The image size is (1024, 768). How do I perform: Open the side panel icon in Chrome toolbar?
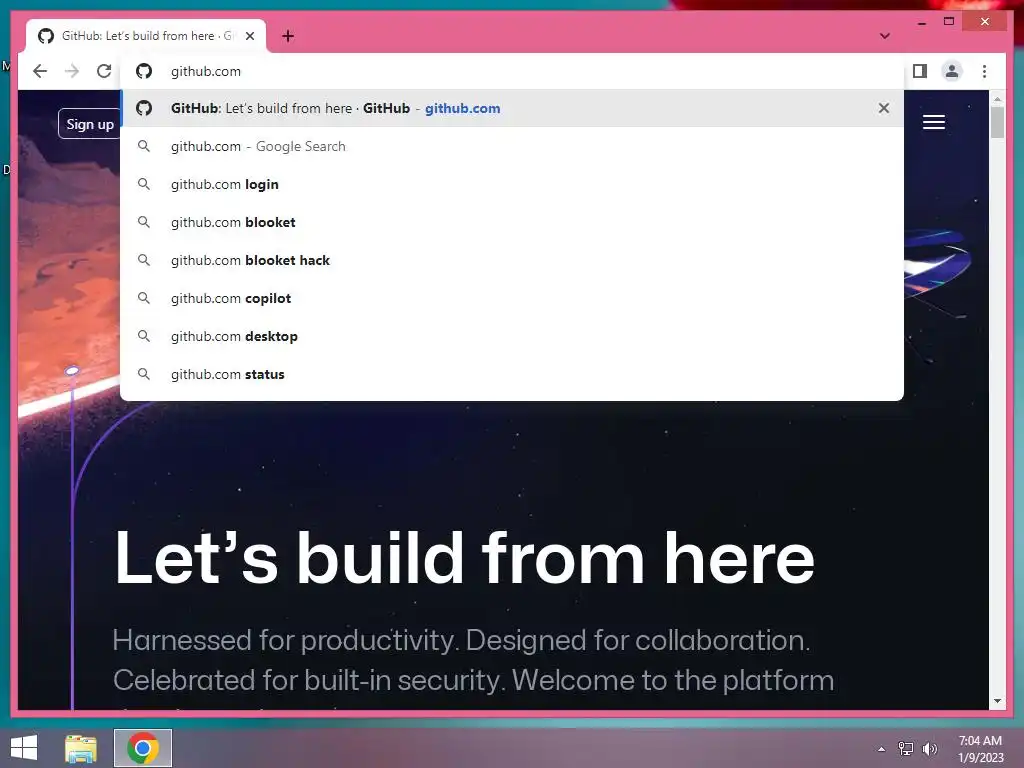click(920, 71)
